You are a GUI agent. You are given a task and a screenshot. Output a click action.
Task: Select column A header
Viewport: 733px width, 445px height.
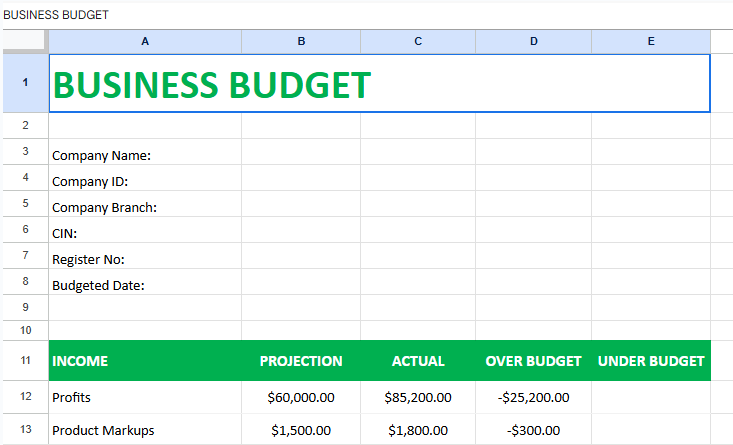click(x=145, y=41)
